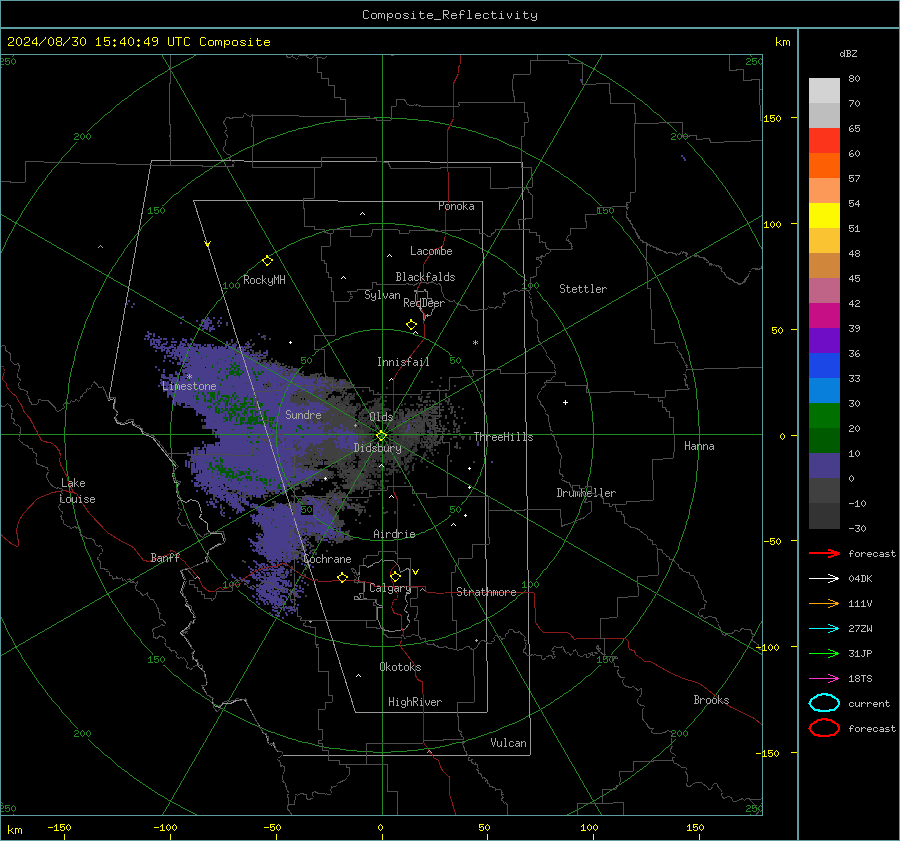Click the yellow diamond marker near RockyMH
This screenshot has height=841, width=900.
pos(267,261)
